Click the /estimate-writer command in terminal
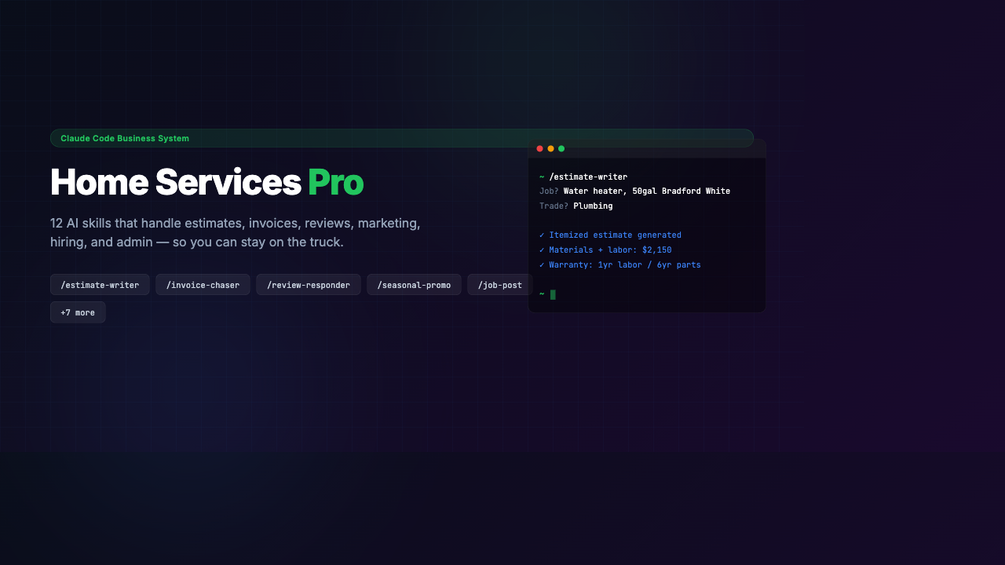 (x=588, y=177)
